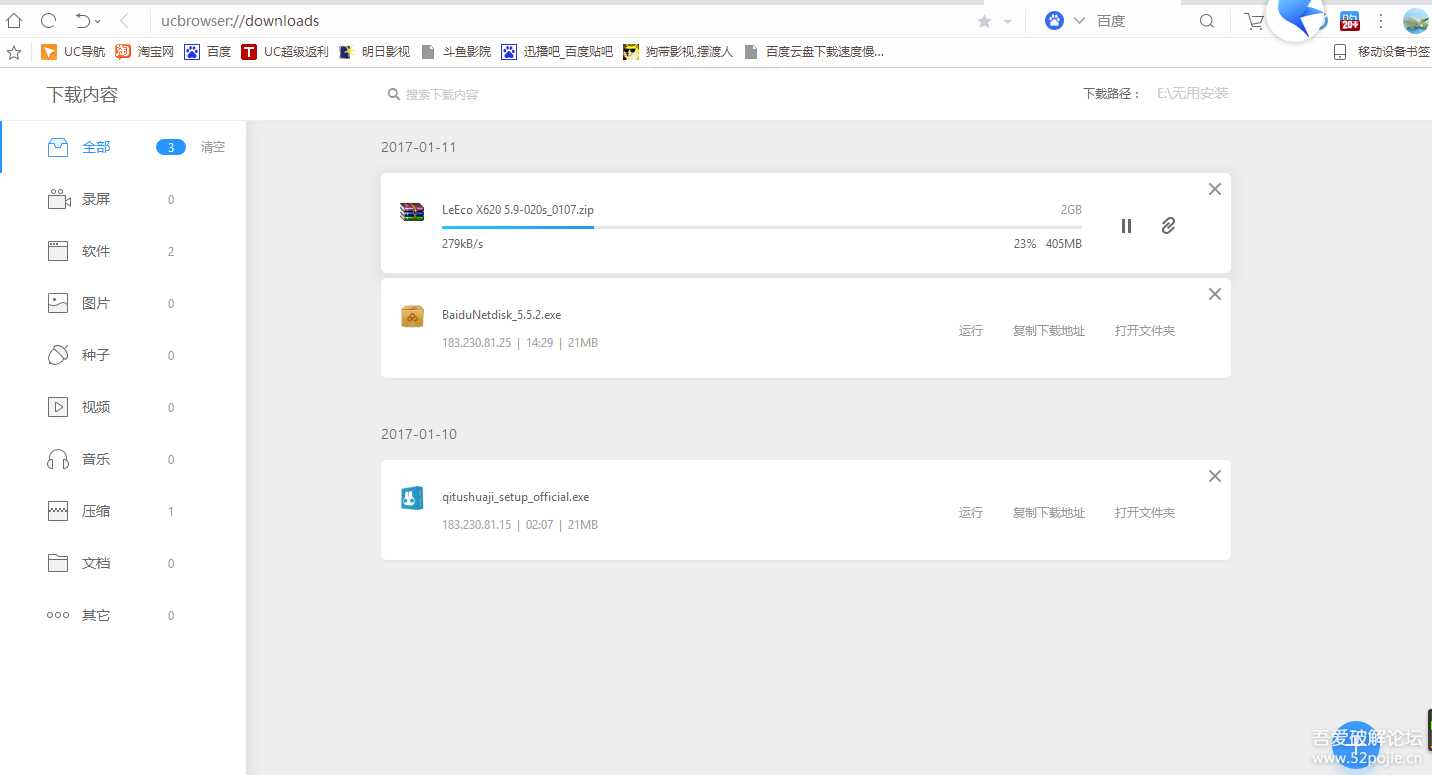Copy download link via paperclip icon
1432x775 pixels.
click(x=1168, y=226)
